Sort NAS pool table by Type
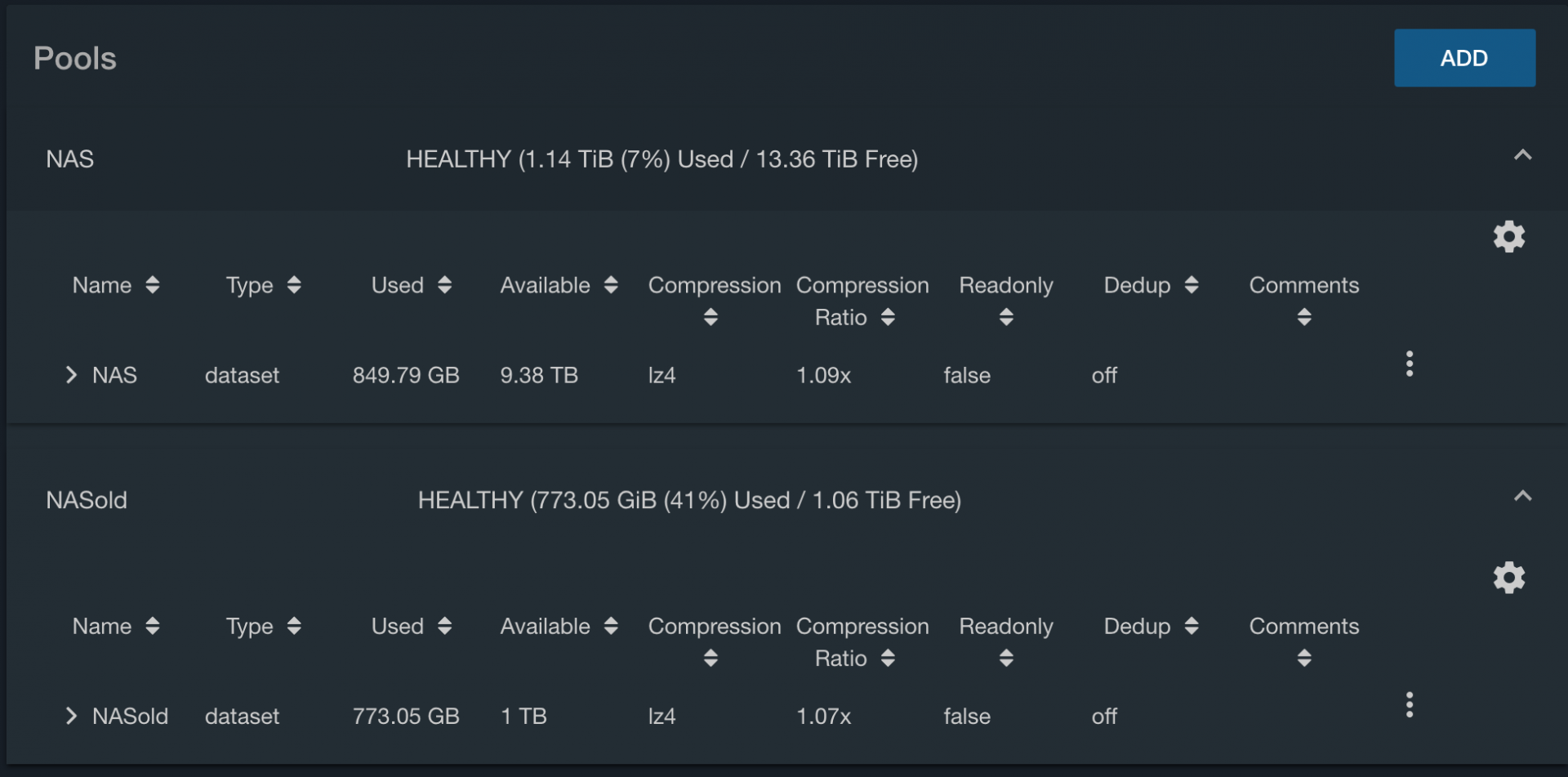The height and width of the screenshot is (777, 1568). (x=264, y=285)
